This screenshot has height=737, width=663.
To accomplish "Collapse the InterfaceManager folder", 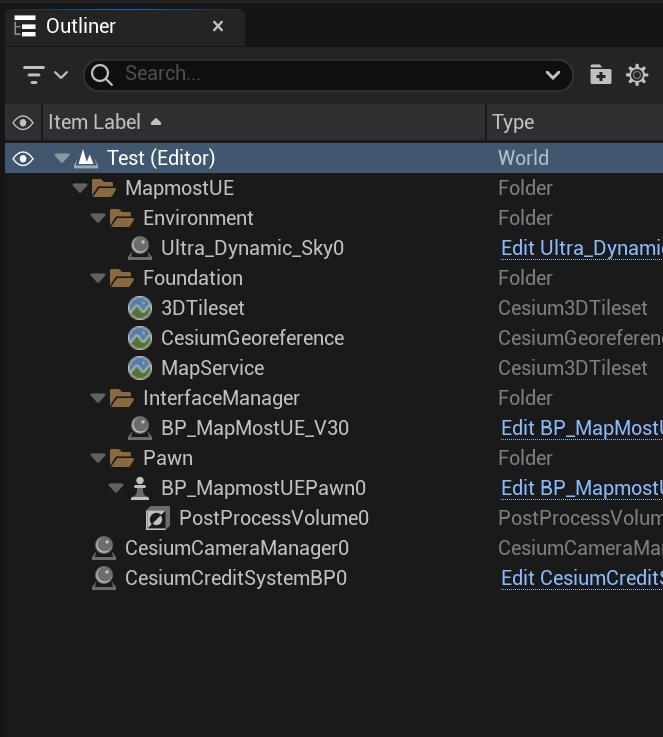I will click(x=98, y=398).
